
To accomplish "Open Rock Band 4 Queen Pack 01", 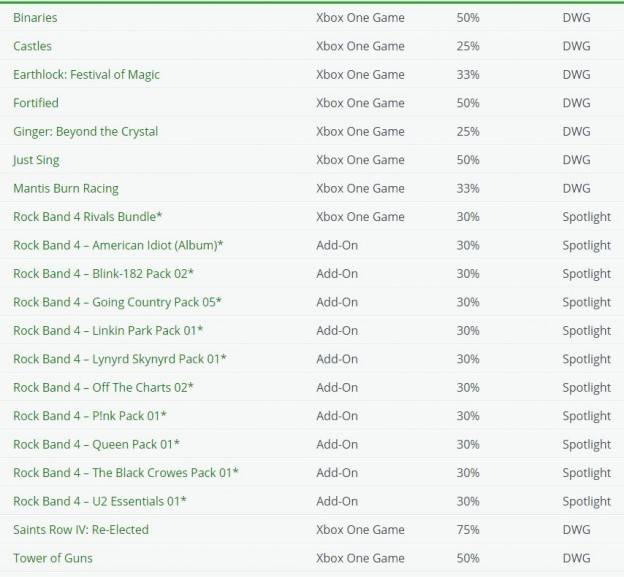I will click(x=96, y=444).
